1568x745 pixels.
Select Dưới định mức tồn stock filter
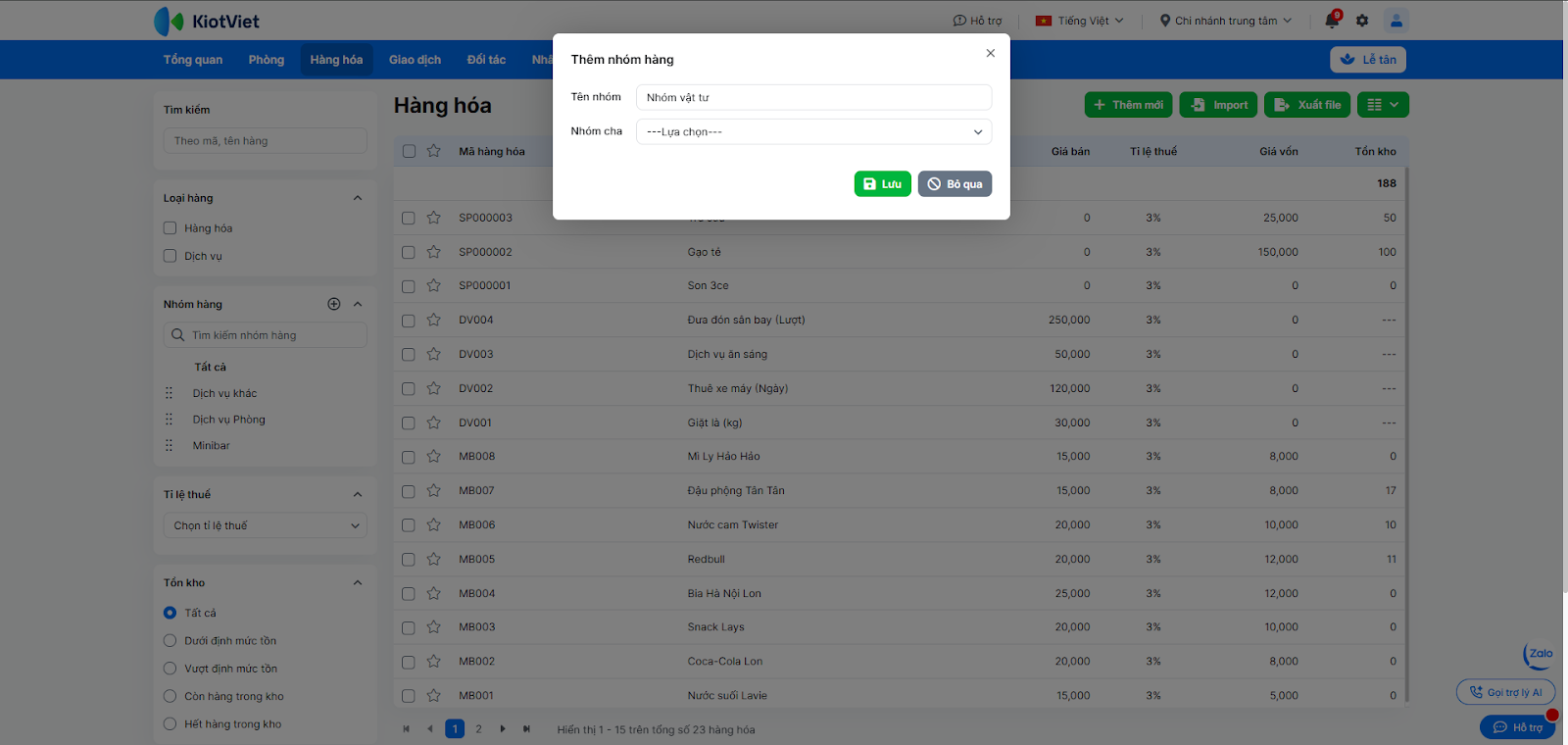coord(170,641)
